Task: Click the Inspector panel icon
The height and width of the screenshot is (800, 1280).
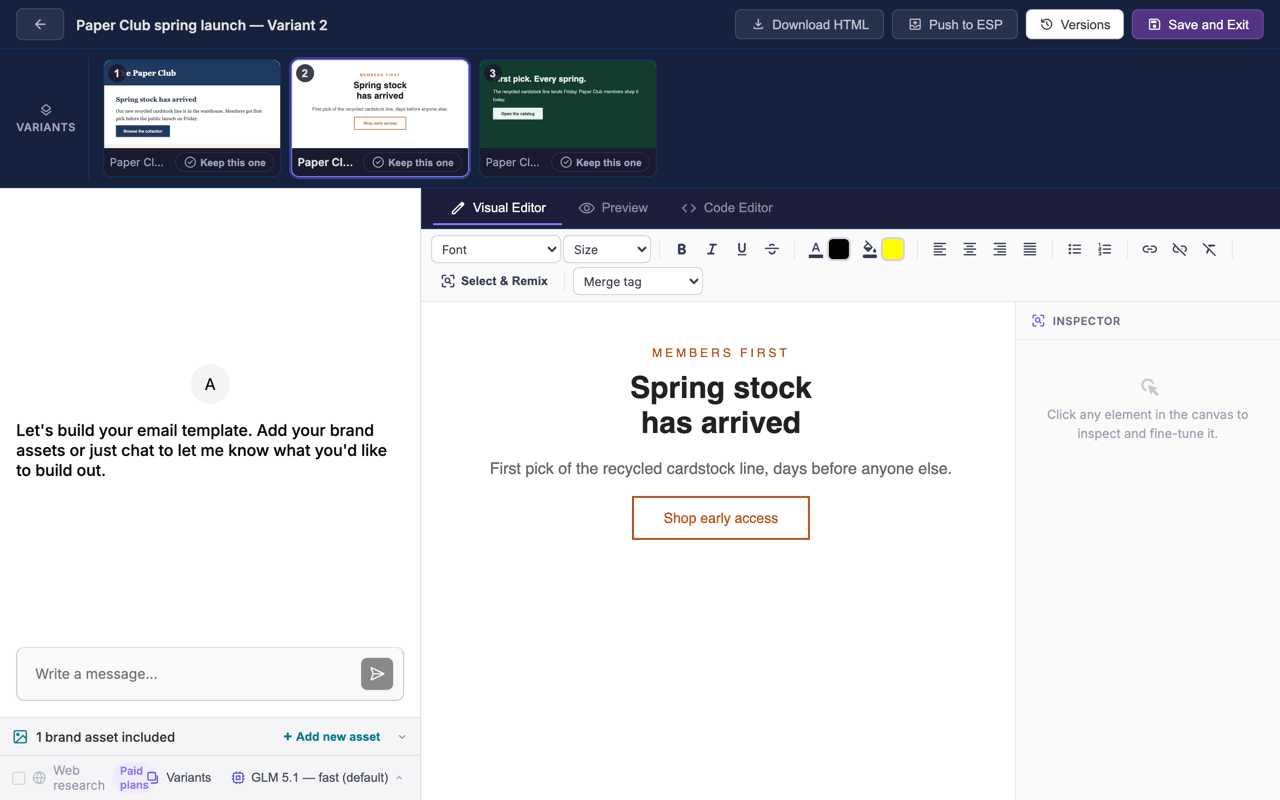Action: tap(1038, 321)
